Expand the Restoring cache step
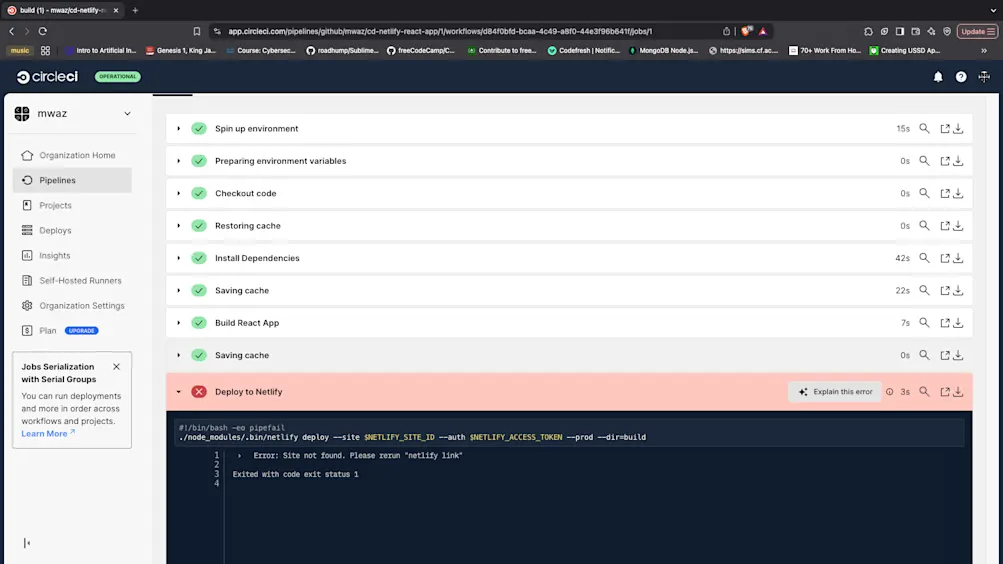The width and height of the screenshot is (1003, 564). (178, 226)
